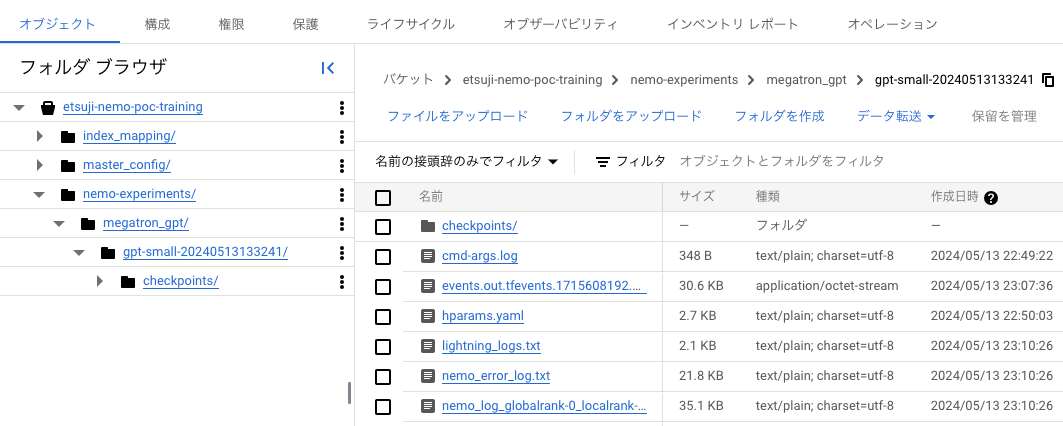Open the データ転送 dropdown menu
The width and height of the screenshot is (1063, 426).
point(896,116)
